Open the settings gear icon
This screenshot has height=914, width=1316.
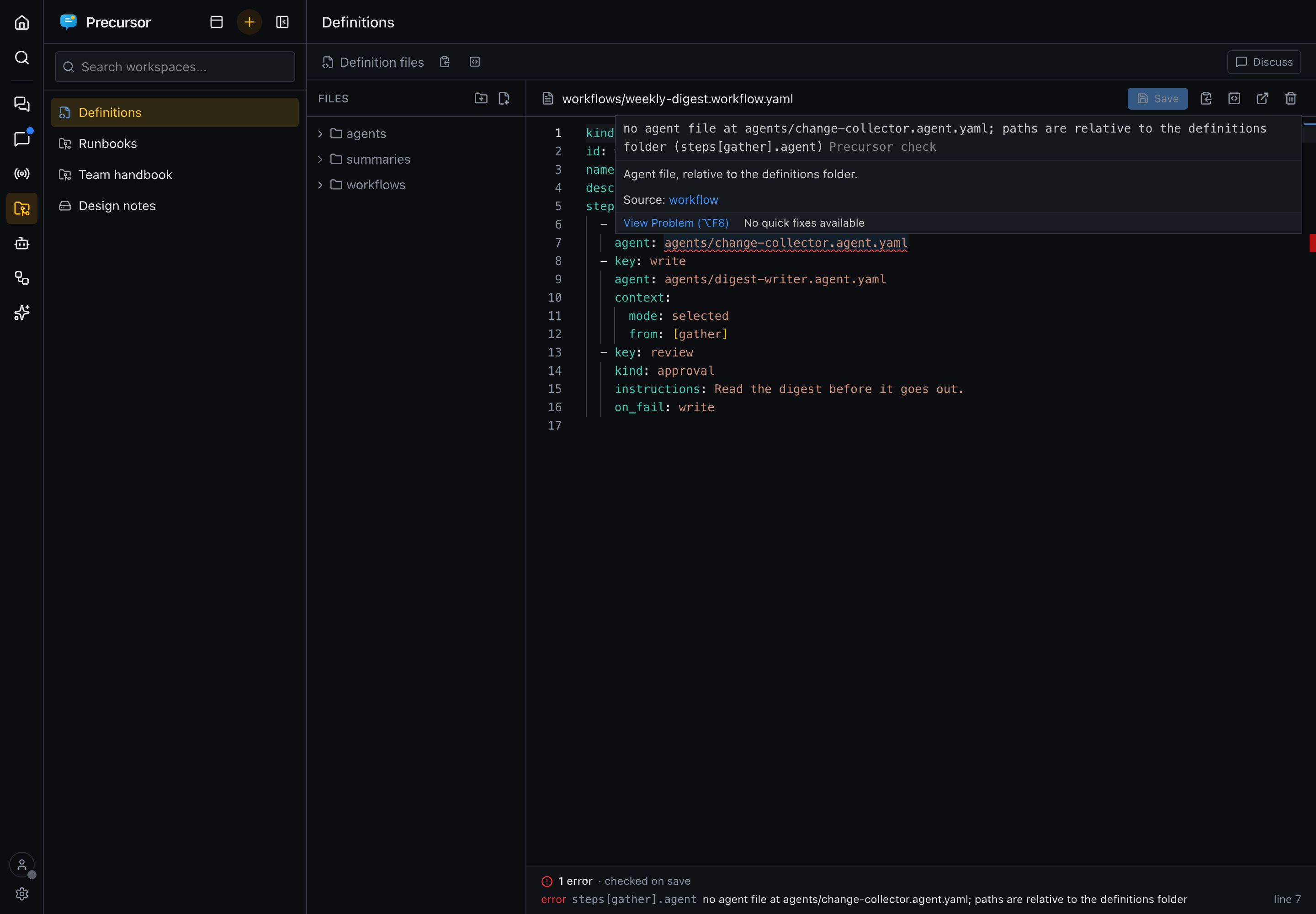tap(22, 894)
